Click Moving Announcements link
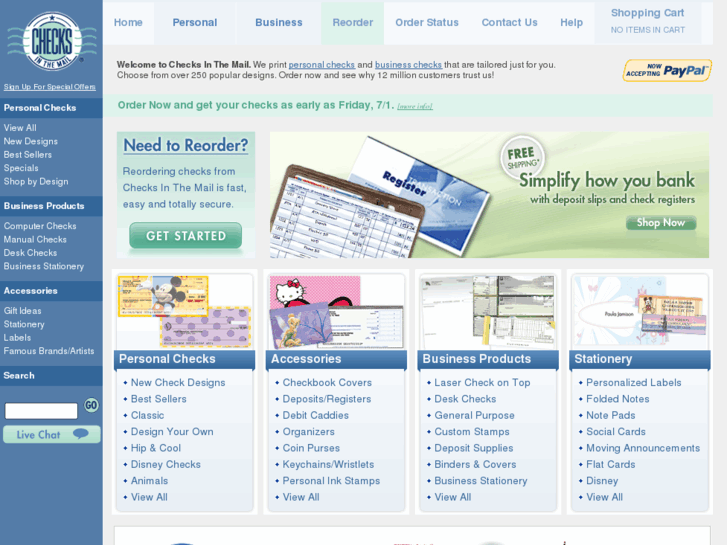This screenshot has width=727, height=545. tap(643, 448)
